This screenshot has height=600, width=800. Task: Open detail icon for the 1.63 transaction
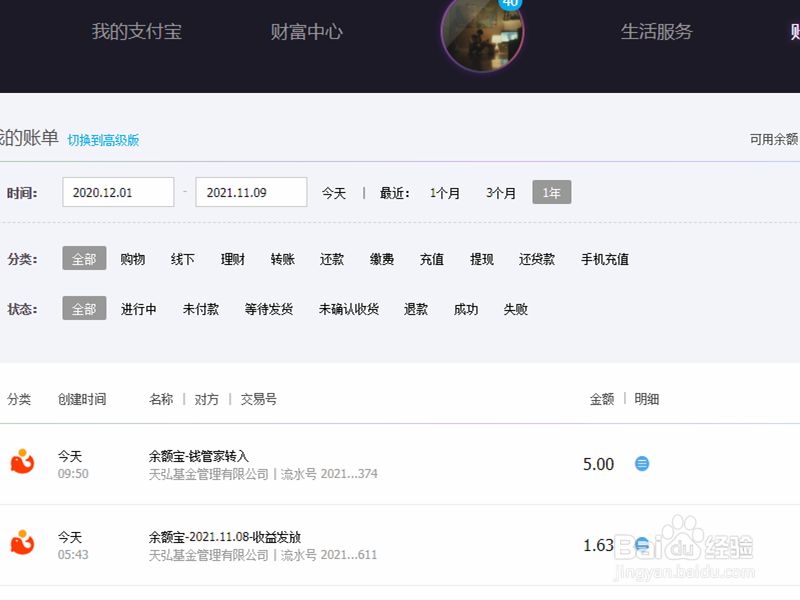642,545
